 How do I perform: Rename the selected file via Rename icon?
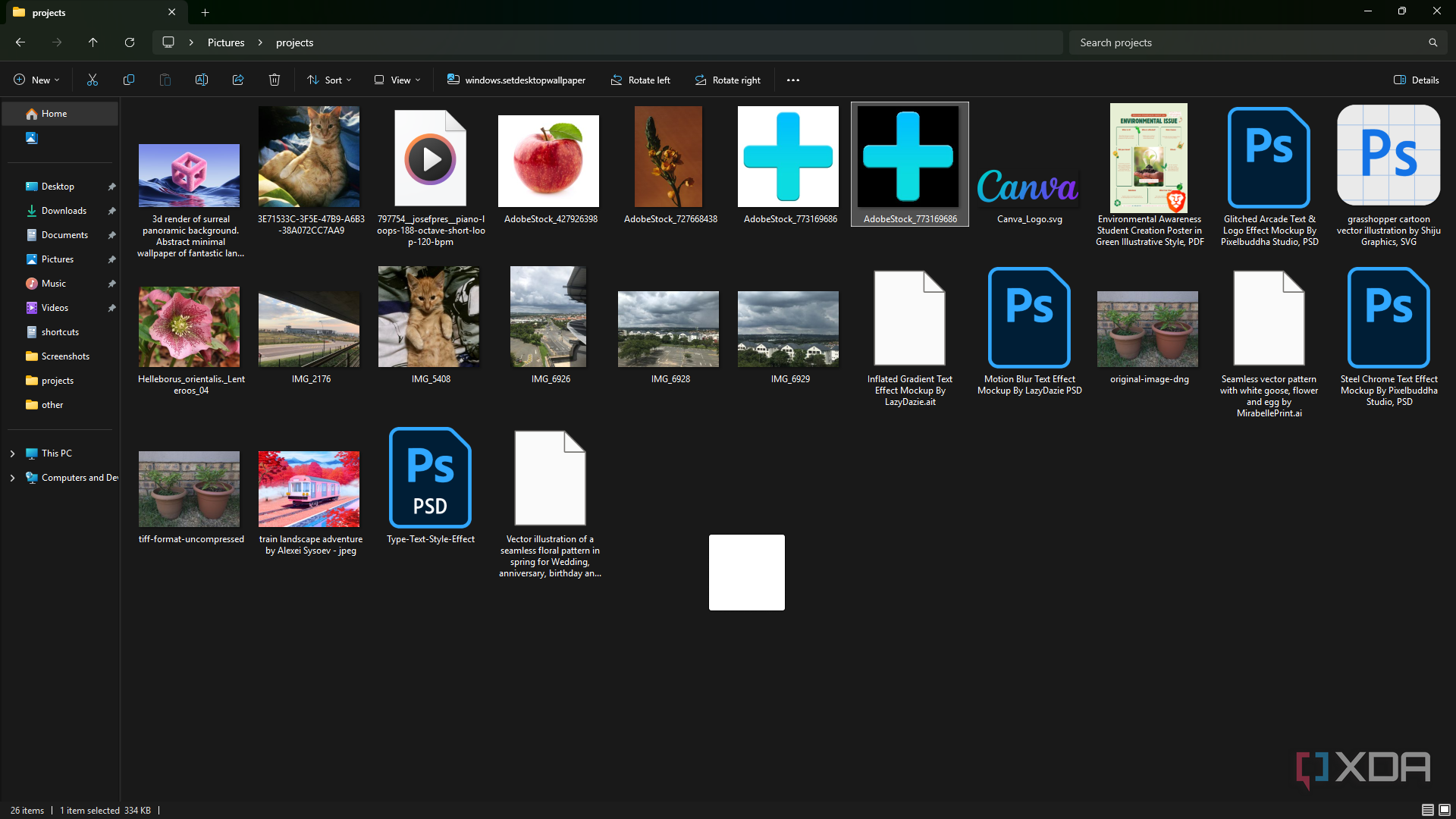point(201,80)
